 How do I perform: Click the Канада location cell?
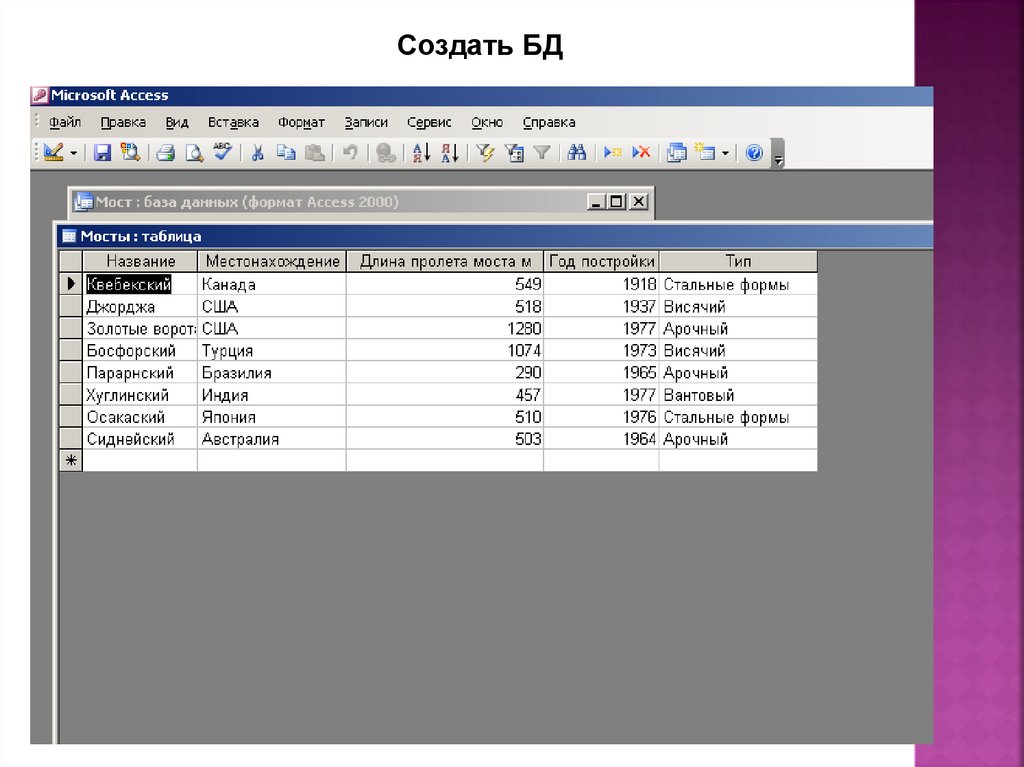272,284
